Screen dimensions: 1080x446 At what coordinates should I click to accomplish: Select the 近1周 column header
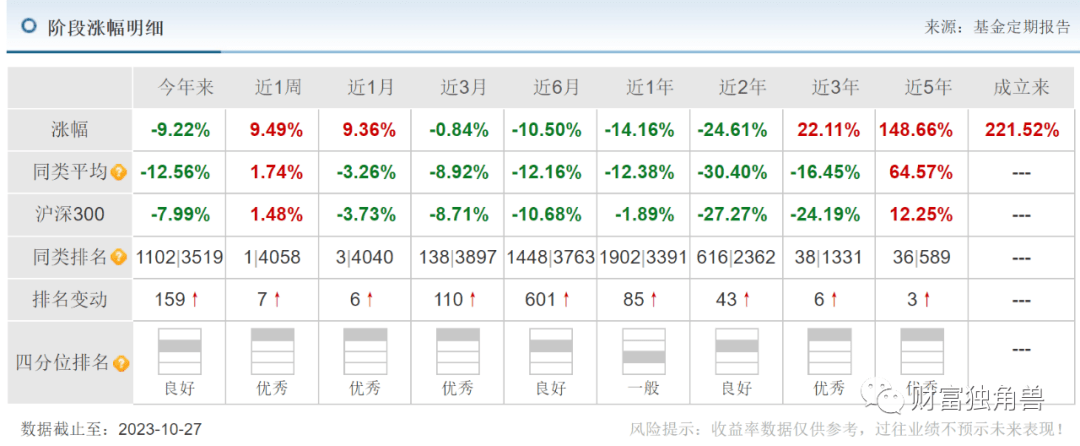[276, 88]
